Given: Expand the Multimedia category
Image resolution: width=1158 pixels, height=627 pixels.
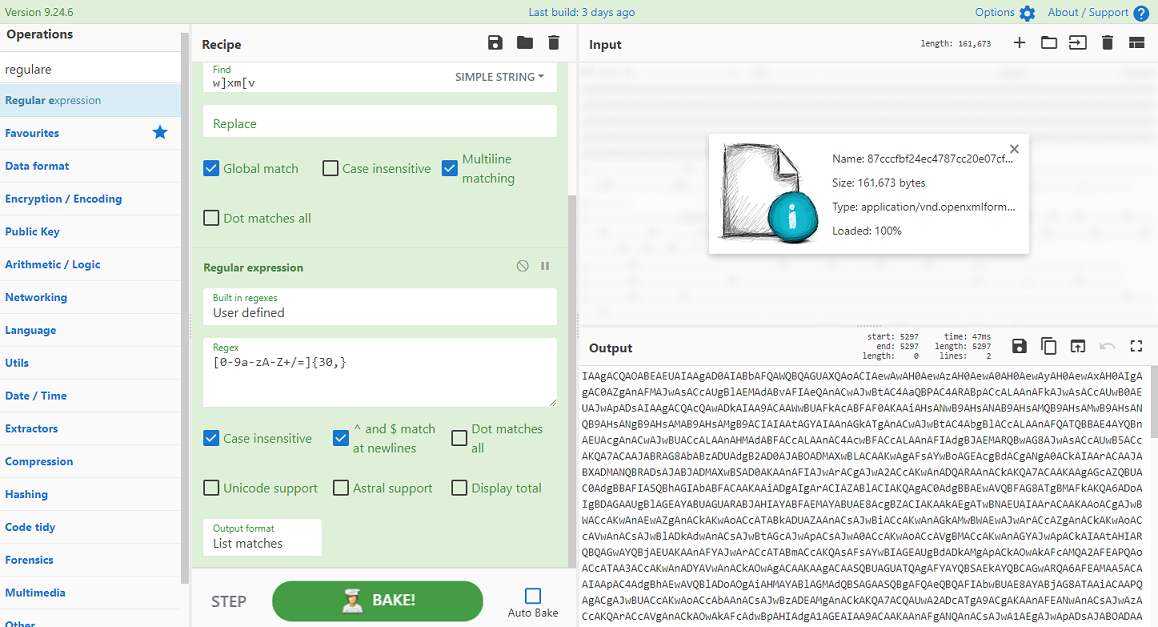Looking at the screenshot, I should coord(90,593).
